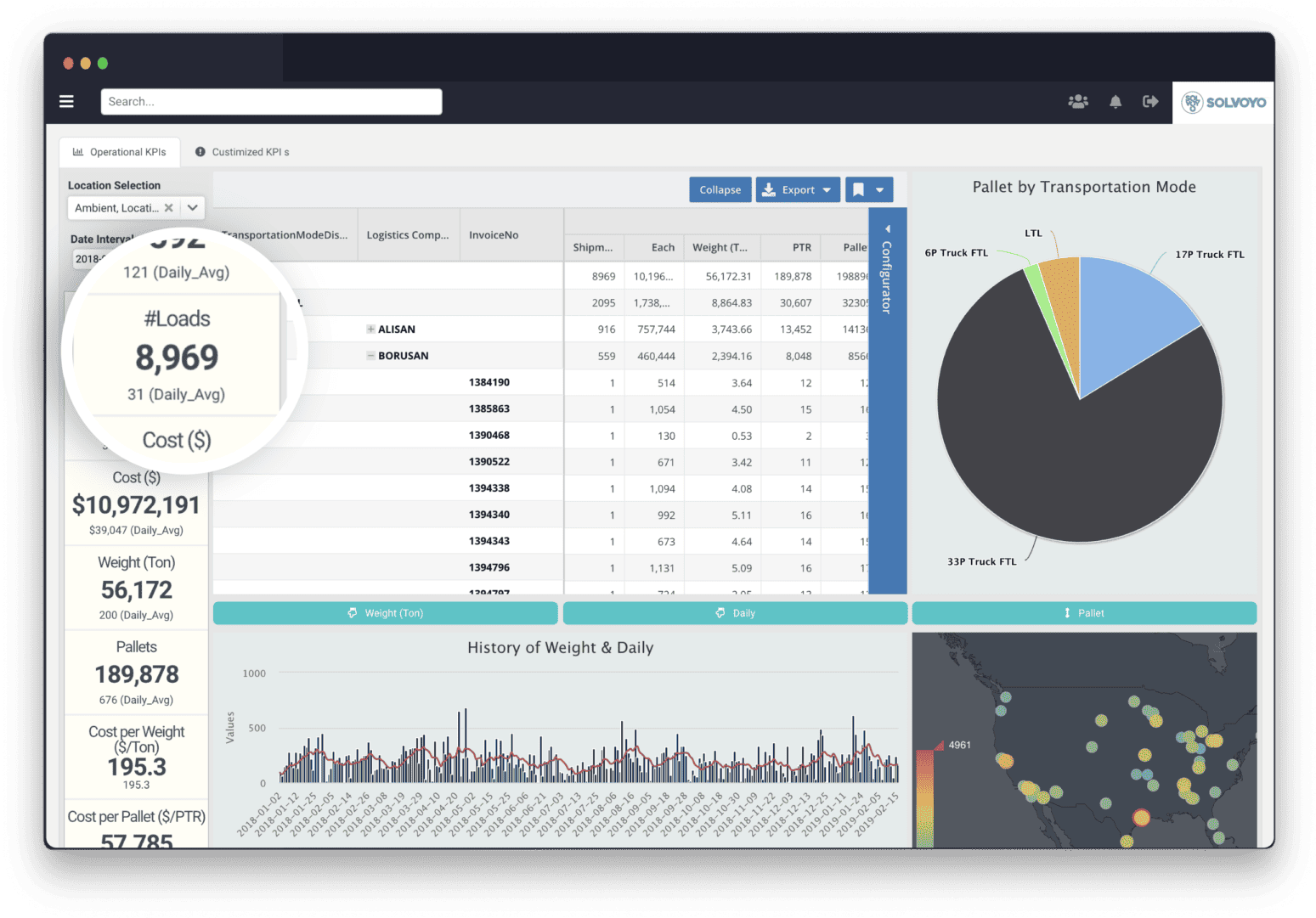The height and width of the screenshot is (918, 1316).
Task: Click the sign-out icon
Action: pos(1150,101)
